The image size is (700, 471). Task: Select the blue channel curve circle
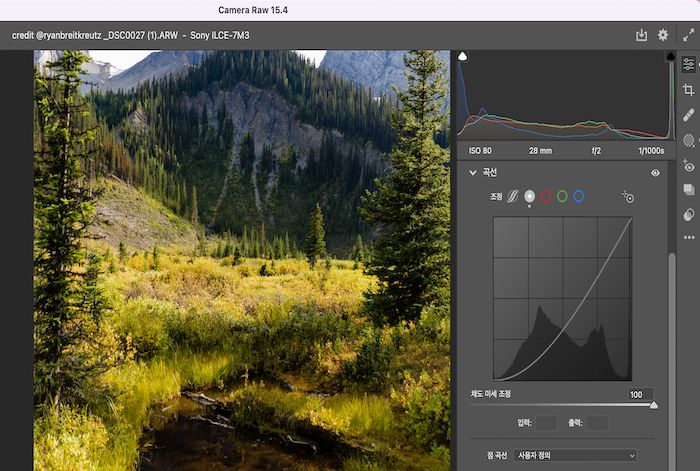click(579, 196)
